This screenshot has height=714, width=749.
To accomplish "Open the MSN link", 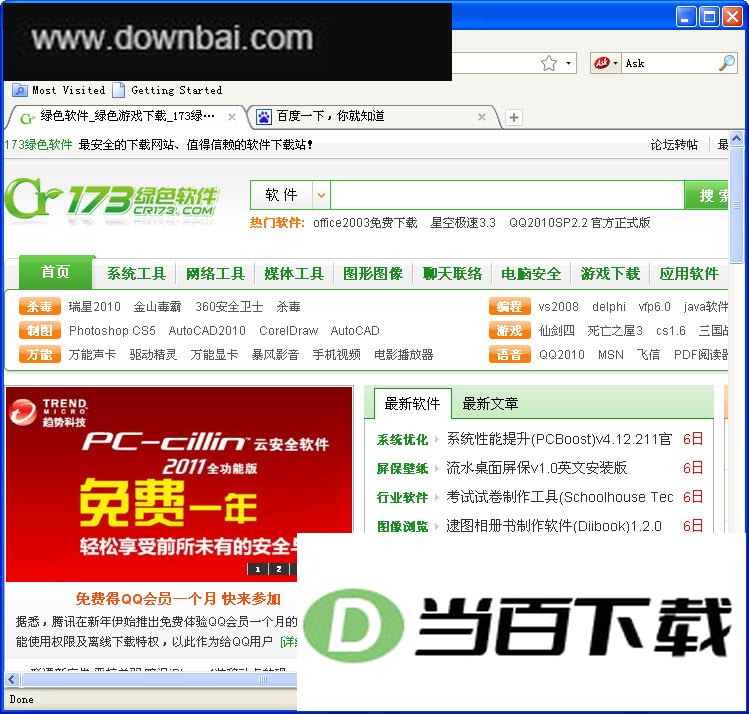I will (x=610, y=354).
